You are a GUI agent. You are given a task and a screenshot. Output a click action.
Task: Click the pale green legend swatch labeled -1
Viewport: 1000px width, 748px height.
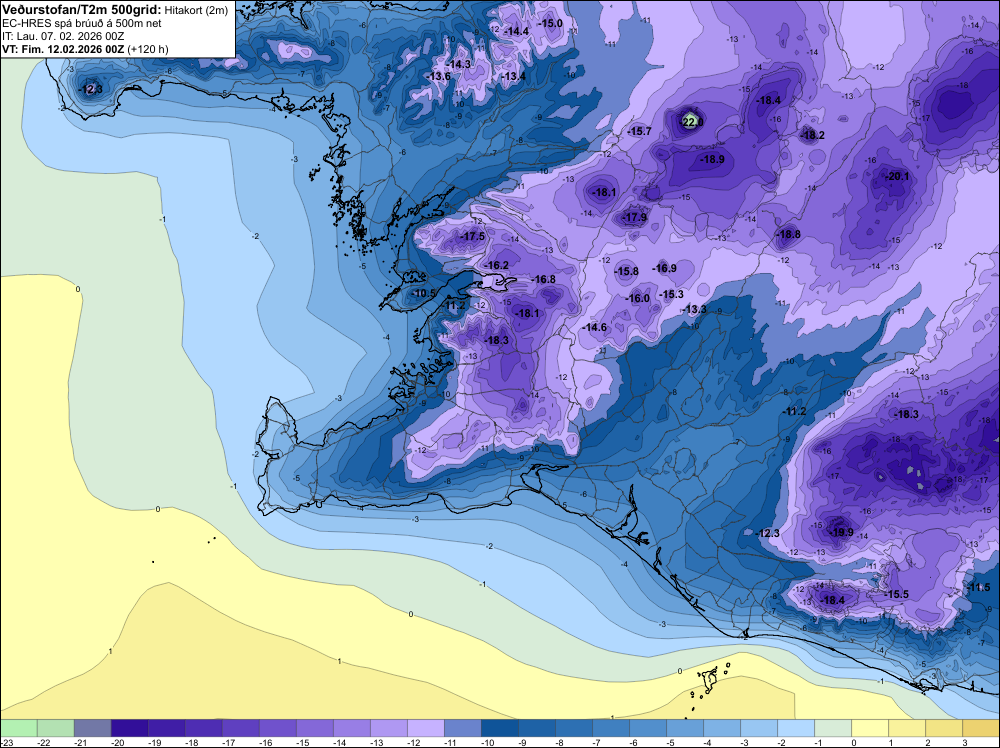click(x=833, y=728)
